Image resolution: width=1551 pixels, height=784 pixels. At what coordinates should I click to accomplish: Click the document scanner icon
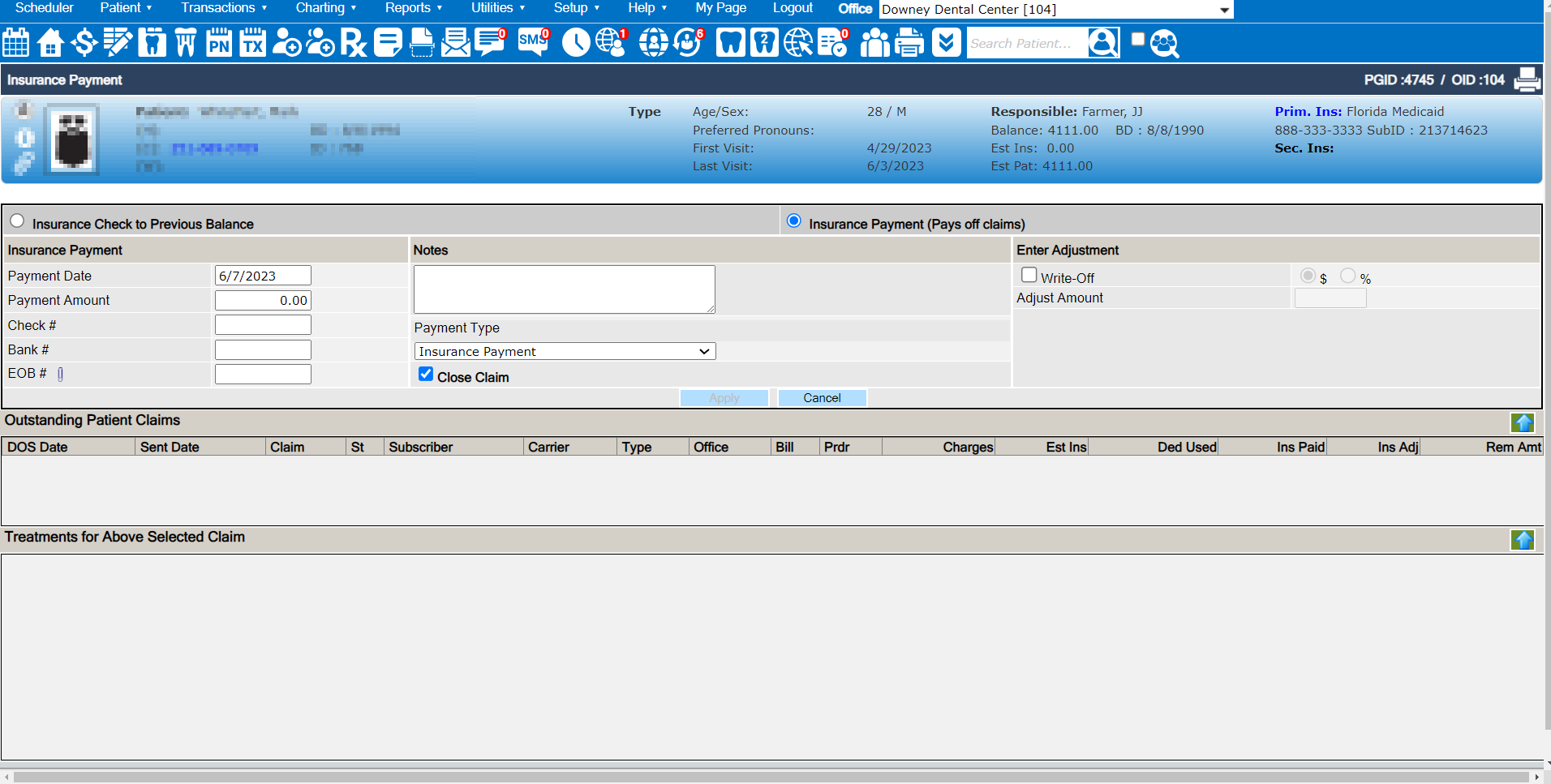click(x=422, y=42)
